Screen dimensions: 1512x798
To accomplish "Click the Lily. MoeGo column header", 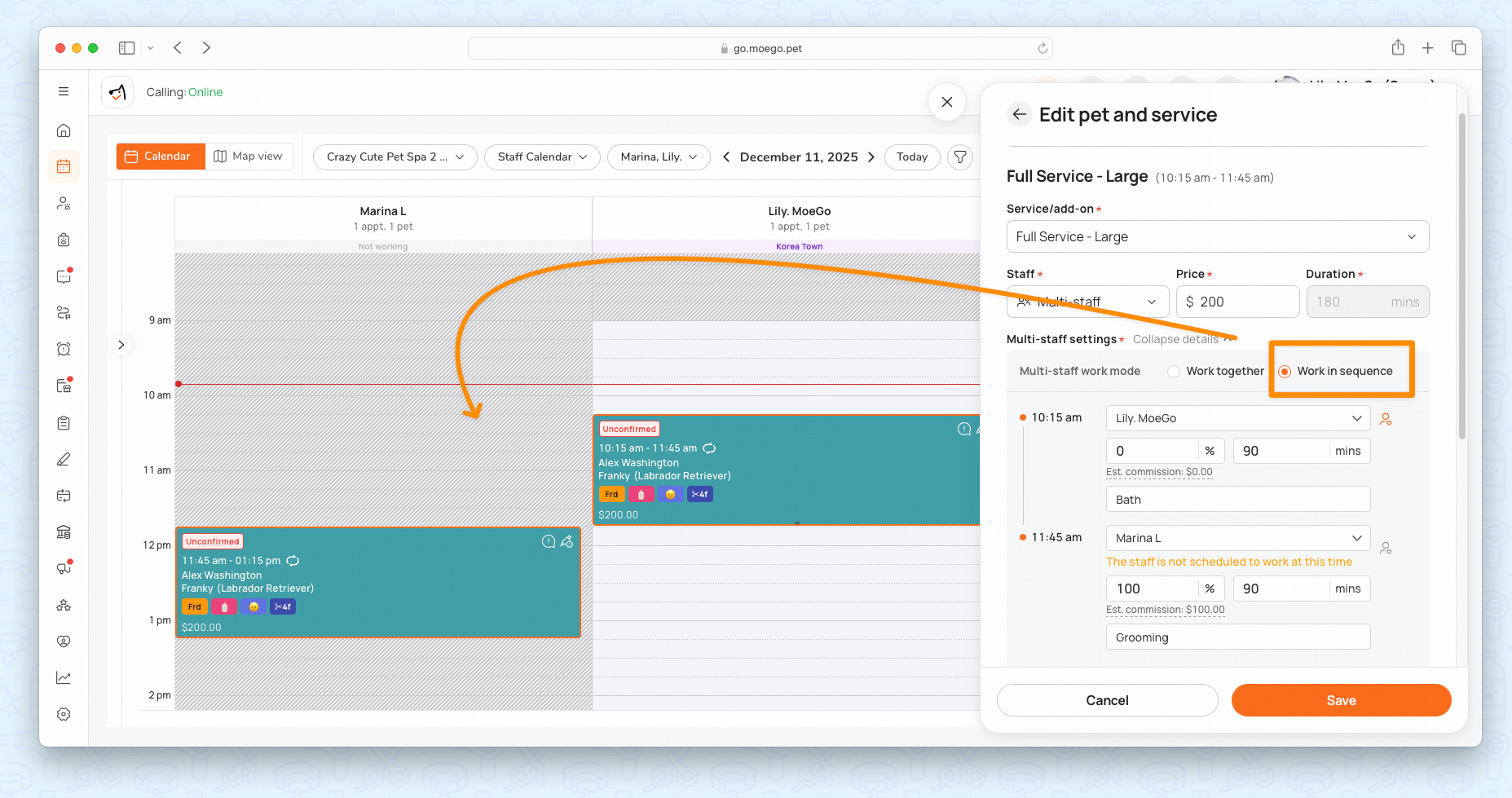I will pos(800,218).
